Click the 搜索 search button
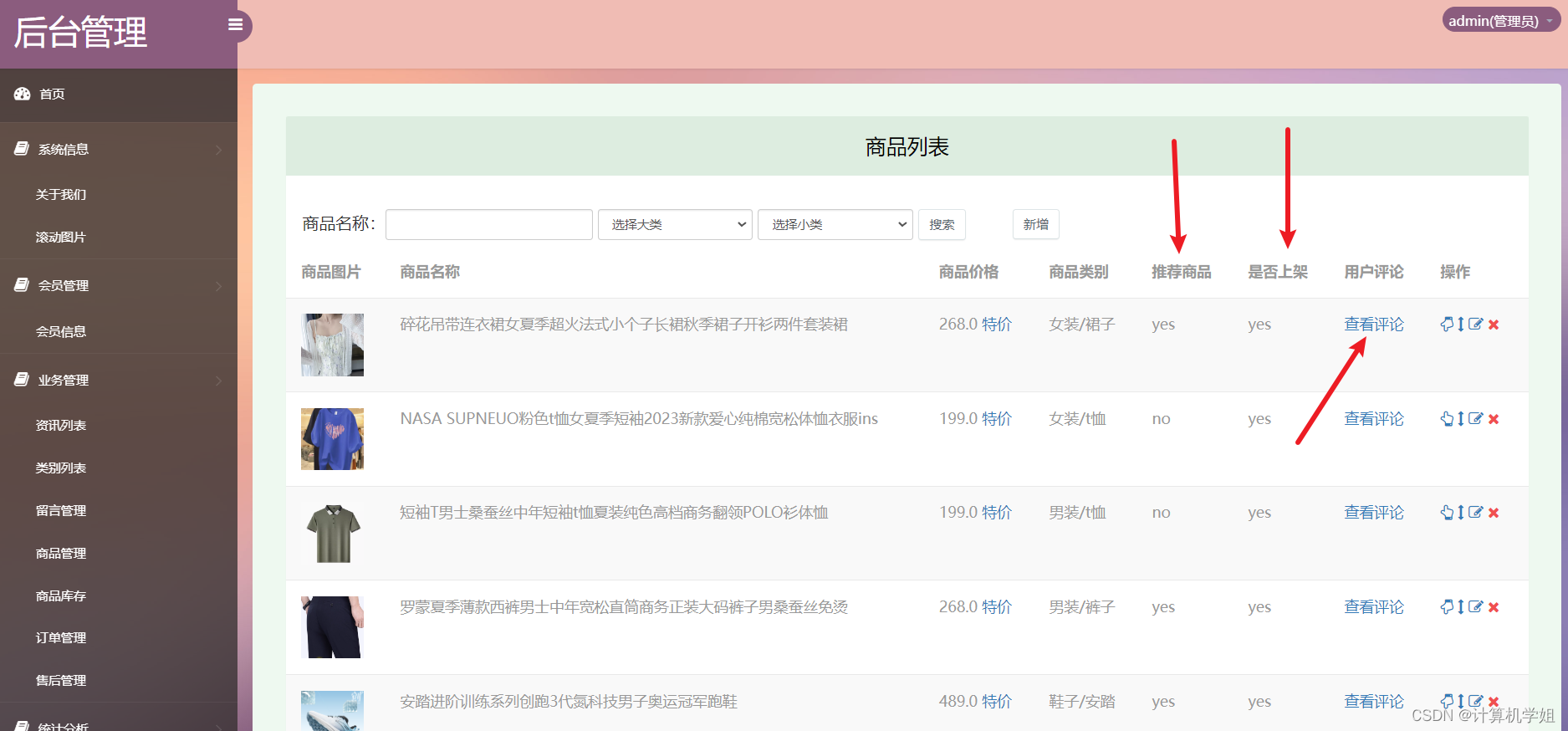Image resolution: width=1568 pixels, height=731 pixels. [942, 224]
